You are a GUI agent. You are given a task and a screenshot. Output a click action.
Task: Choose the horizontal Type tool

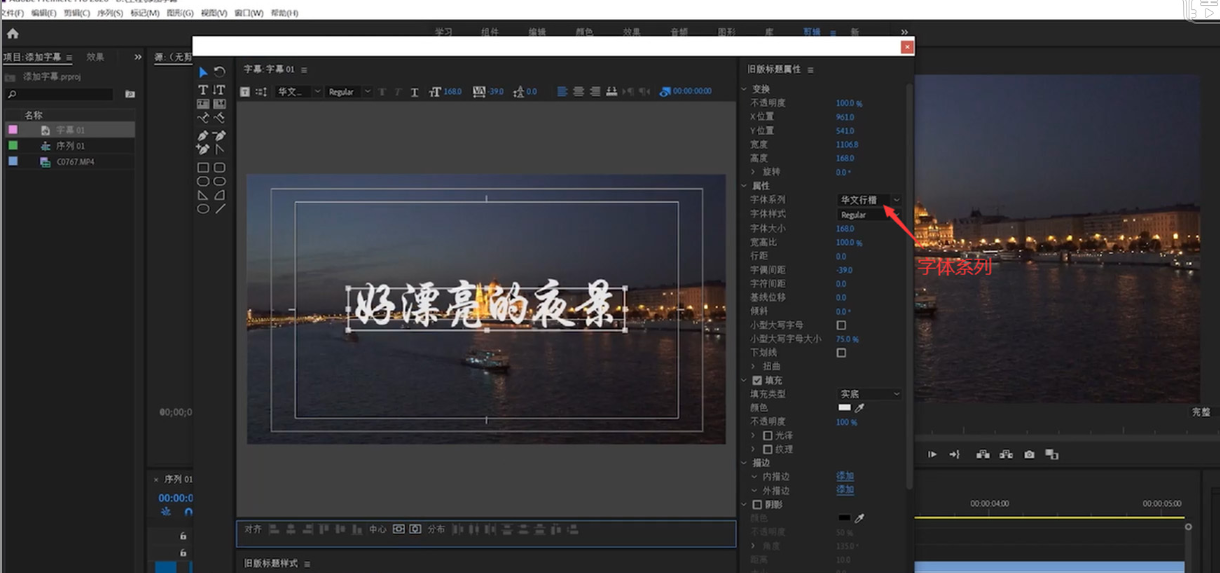tap(203, 90)
